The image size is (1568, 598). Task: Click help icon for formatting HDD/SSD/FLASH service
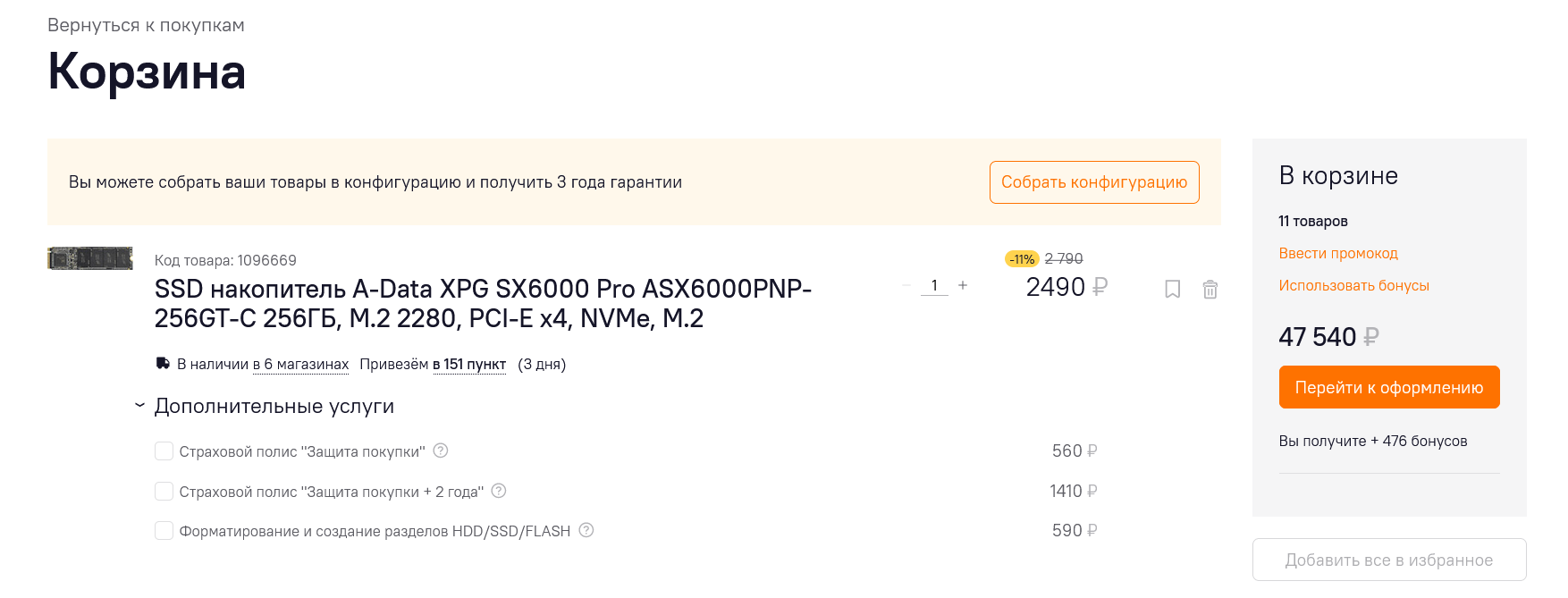click(586, 530)
